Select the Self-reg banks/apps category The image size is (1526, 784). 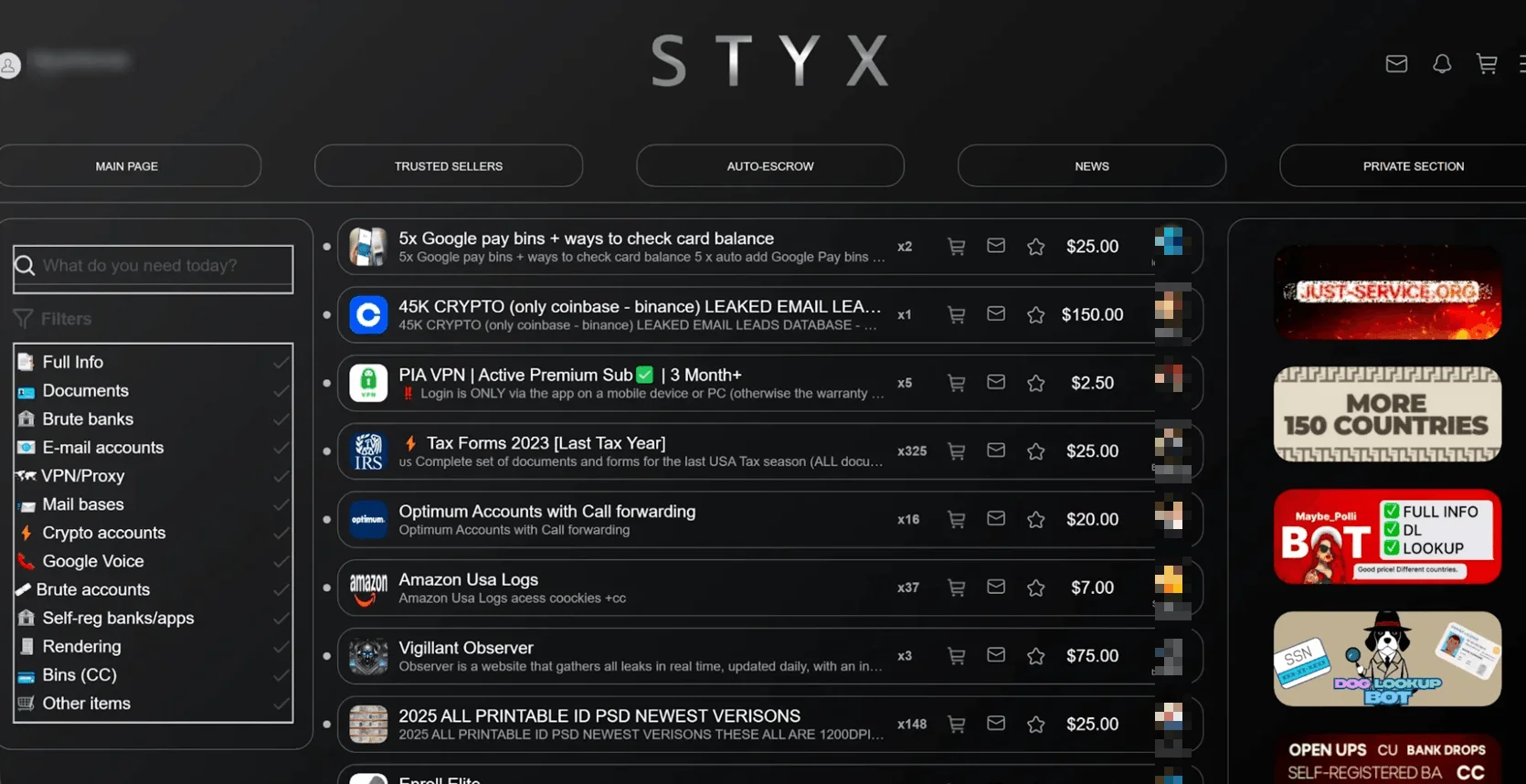coord(118,618)
